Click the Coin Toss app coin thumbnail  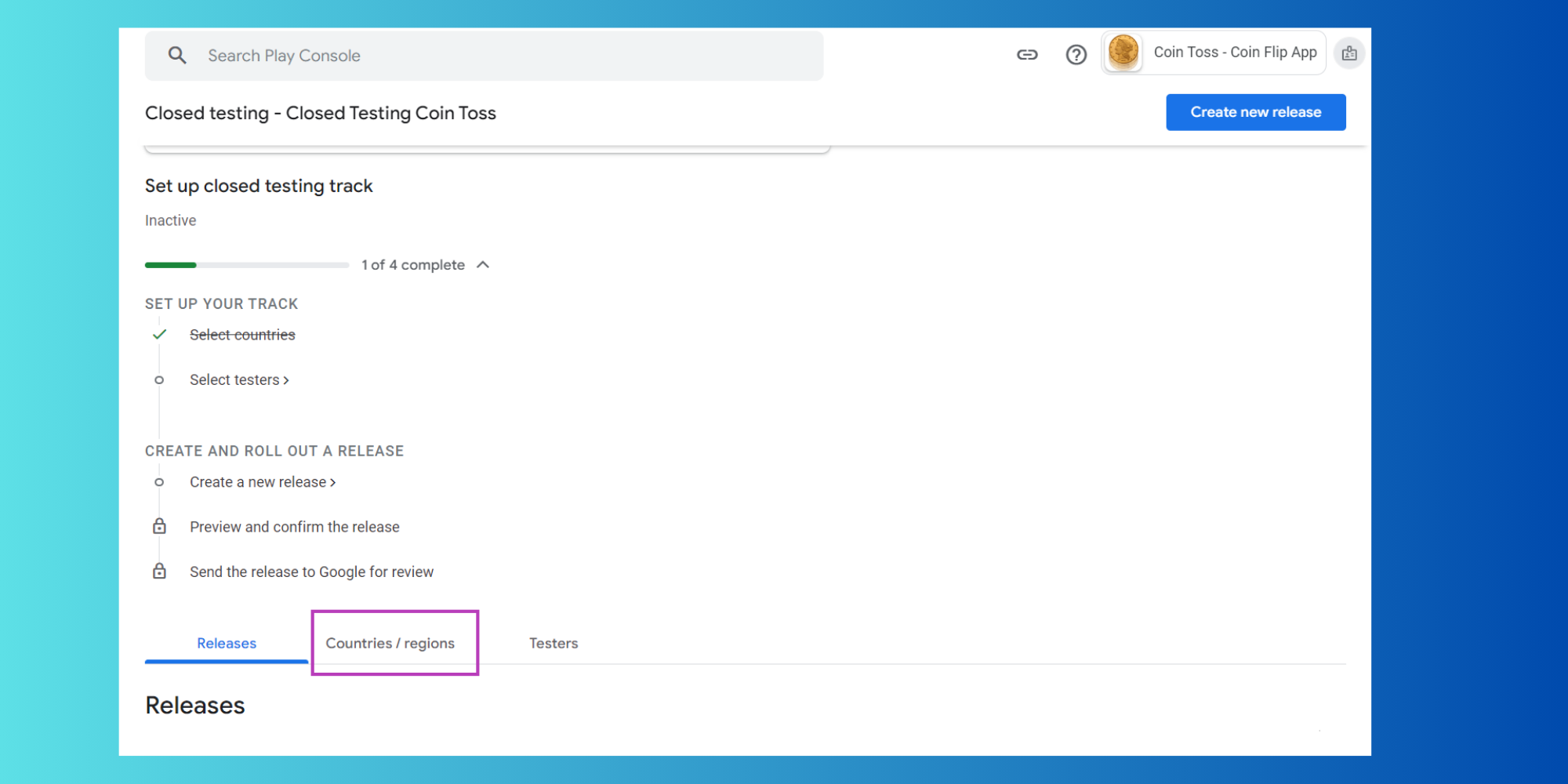point(1123,53)
